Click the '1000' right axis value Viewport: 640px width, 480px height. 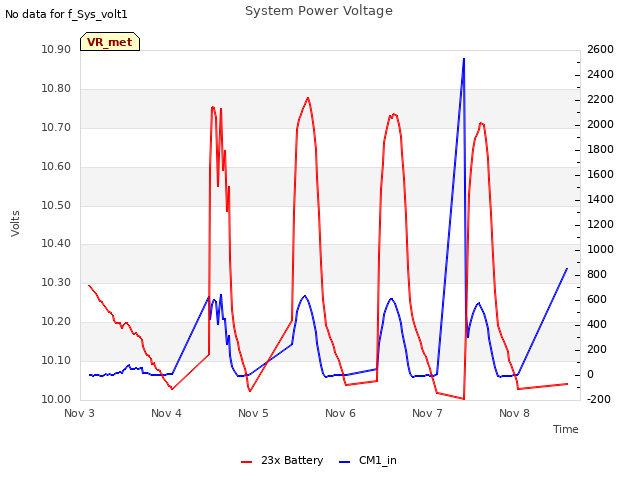pyautogui.click(x=600, y=249)
